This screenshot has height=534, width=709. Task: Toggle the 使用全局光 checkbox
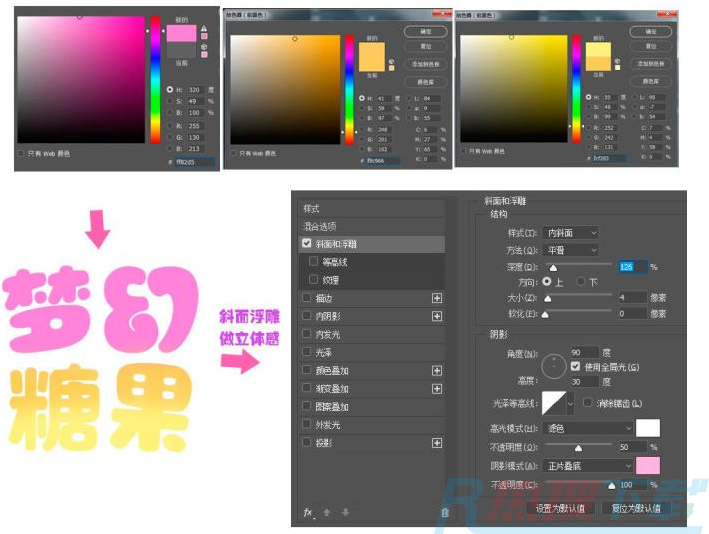[575, 367]
